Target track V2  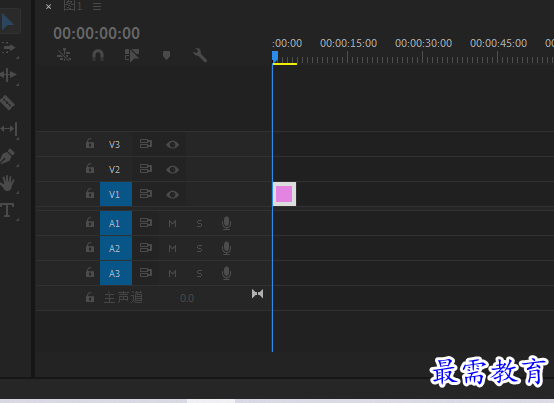(114, 170)
